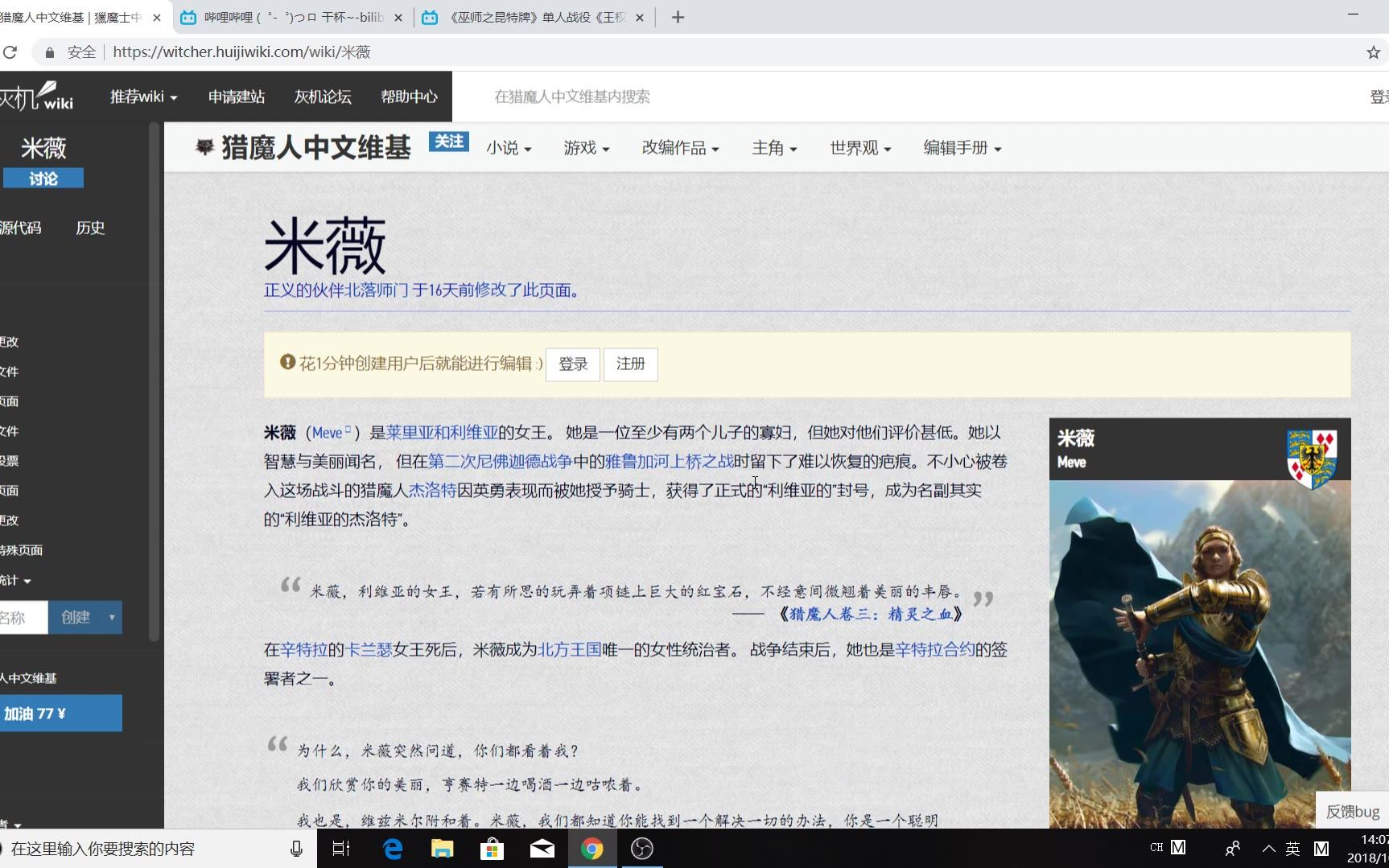The height and width of the screenshot is (868, 1389).
Task: Click the 灰机wiki logo
Action: pyautogui.click(x=37, y=96)
